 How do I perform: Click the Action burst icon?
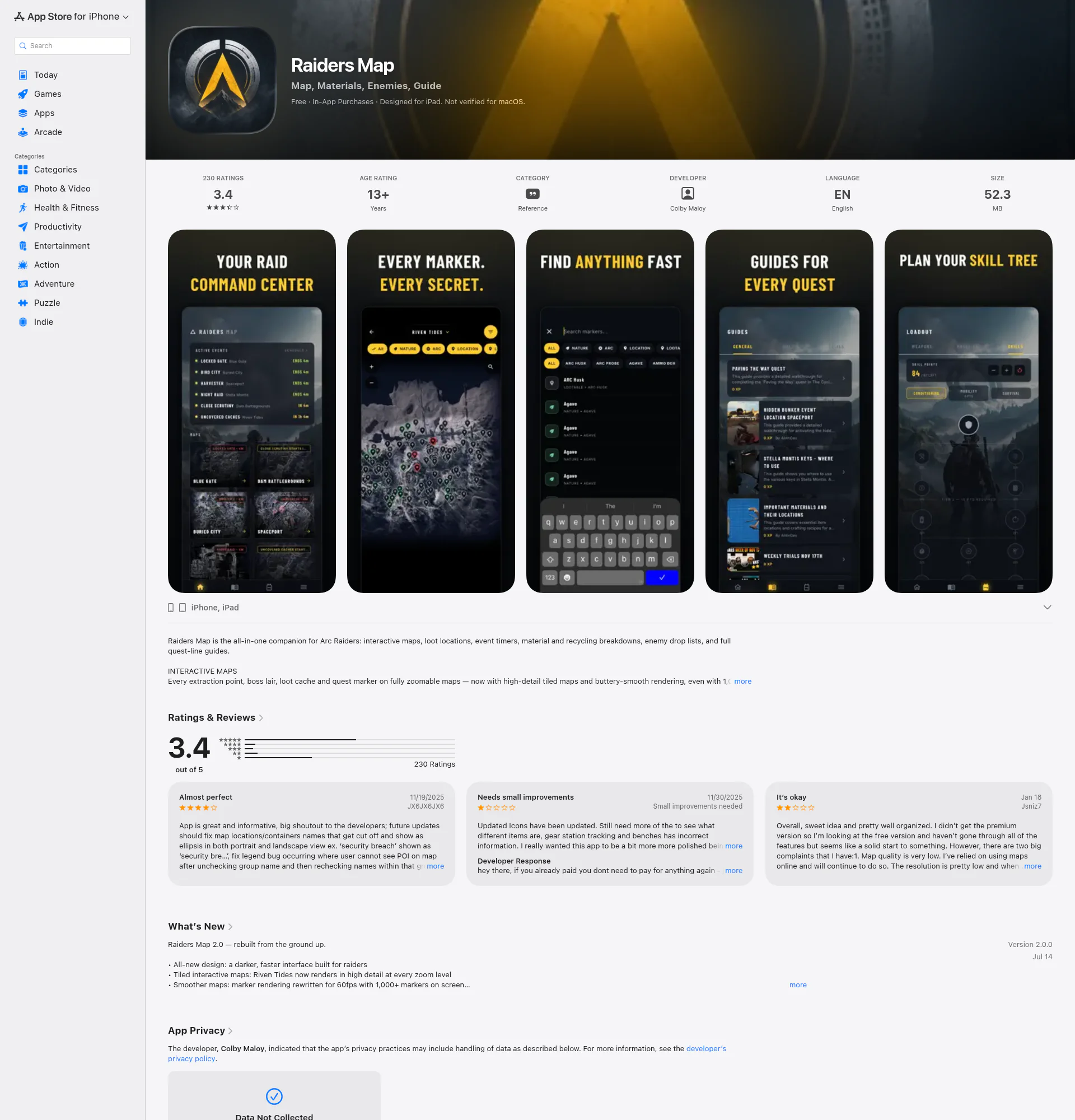(x=23, y=264)
